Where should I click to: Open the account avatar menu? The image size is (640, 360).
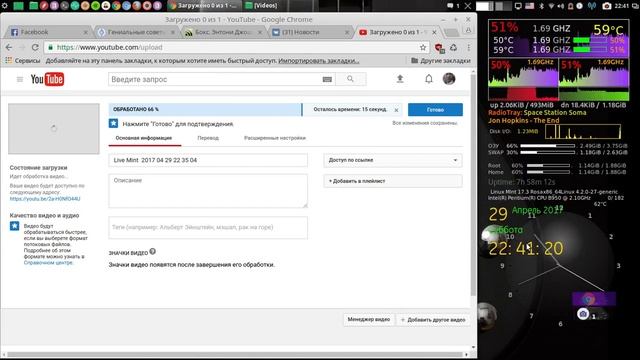pyautogui.click(x=449, y=79)
